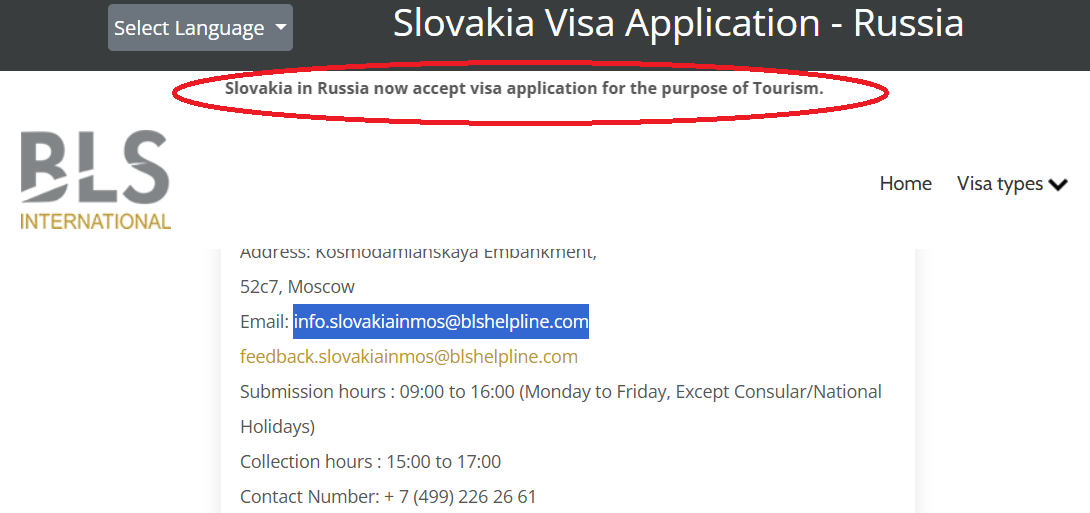1090x513 pixels.
Task: Click the Email: label
Action: pyautogui.click(x=264, y=322)
